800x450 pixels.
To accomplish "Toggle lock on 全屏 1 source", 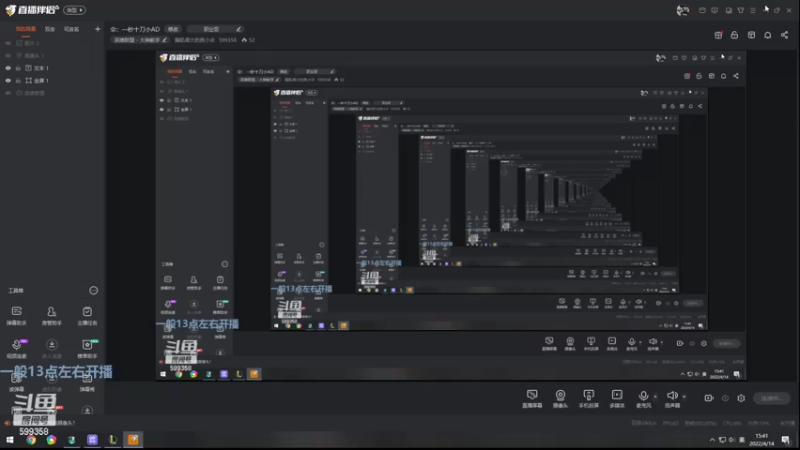I will (18, 81).
